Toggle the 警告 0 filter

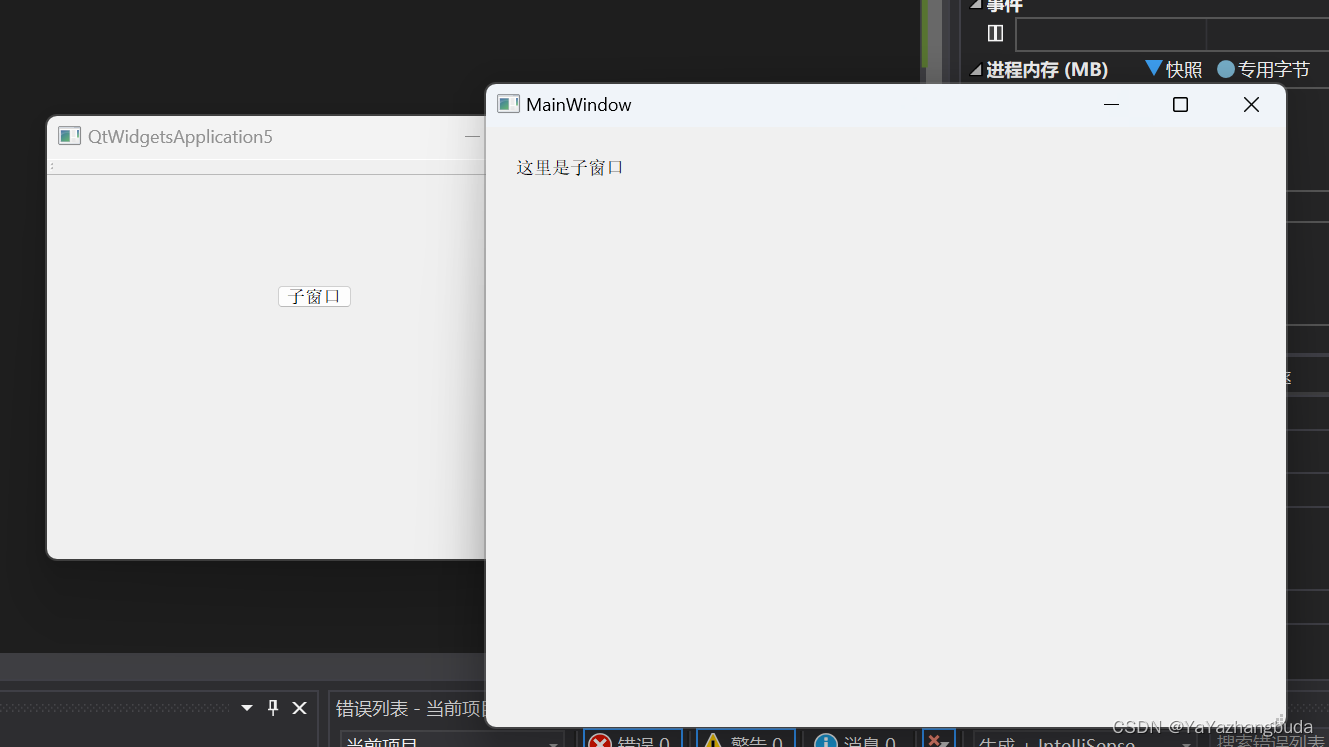coord(745,741)
